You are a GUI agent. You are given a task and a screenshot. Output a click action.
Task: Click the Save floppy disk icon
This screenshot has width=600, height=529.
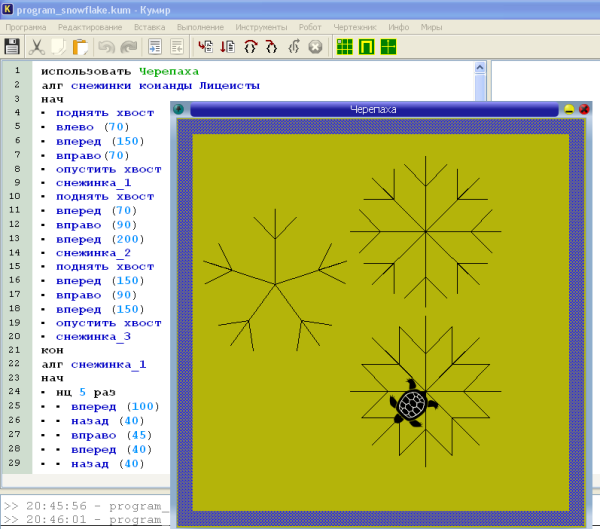tap(14, 46)
